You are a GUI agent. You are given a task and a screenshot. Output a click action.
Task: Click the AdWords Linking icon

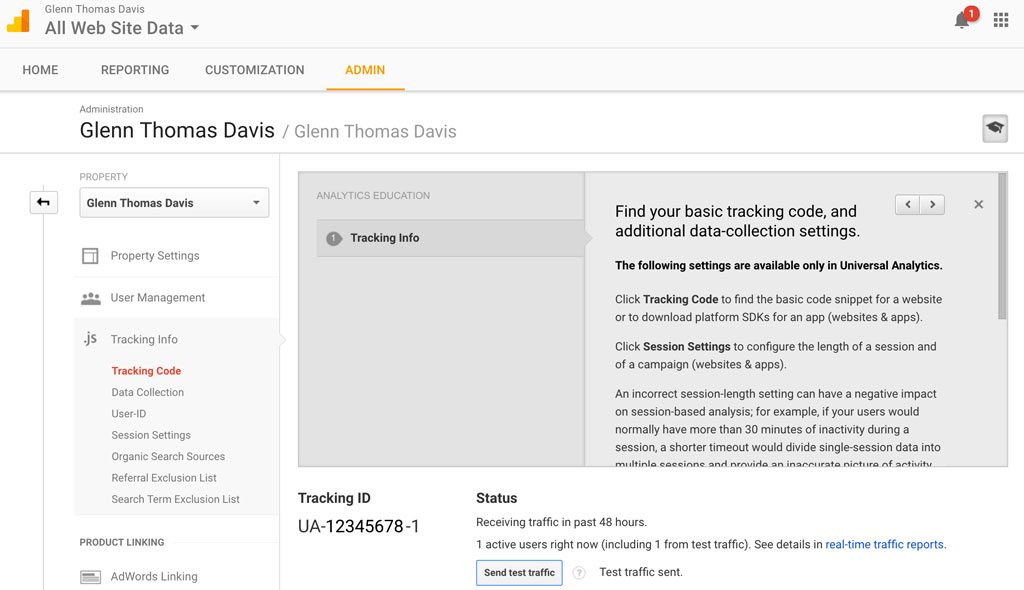[90, 577]
